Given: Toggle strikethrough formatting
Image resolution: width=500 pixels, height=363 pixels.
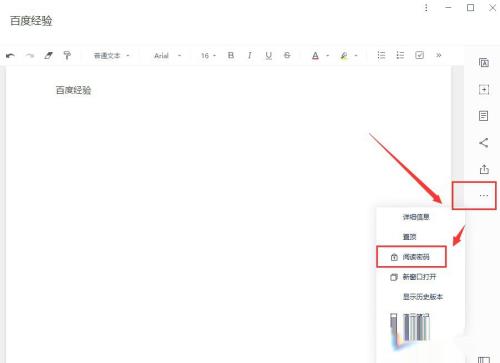Looking at the screenshot, I should [287, 55].
